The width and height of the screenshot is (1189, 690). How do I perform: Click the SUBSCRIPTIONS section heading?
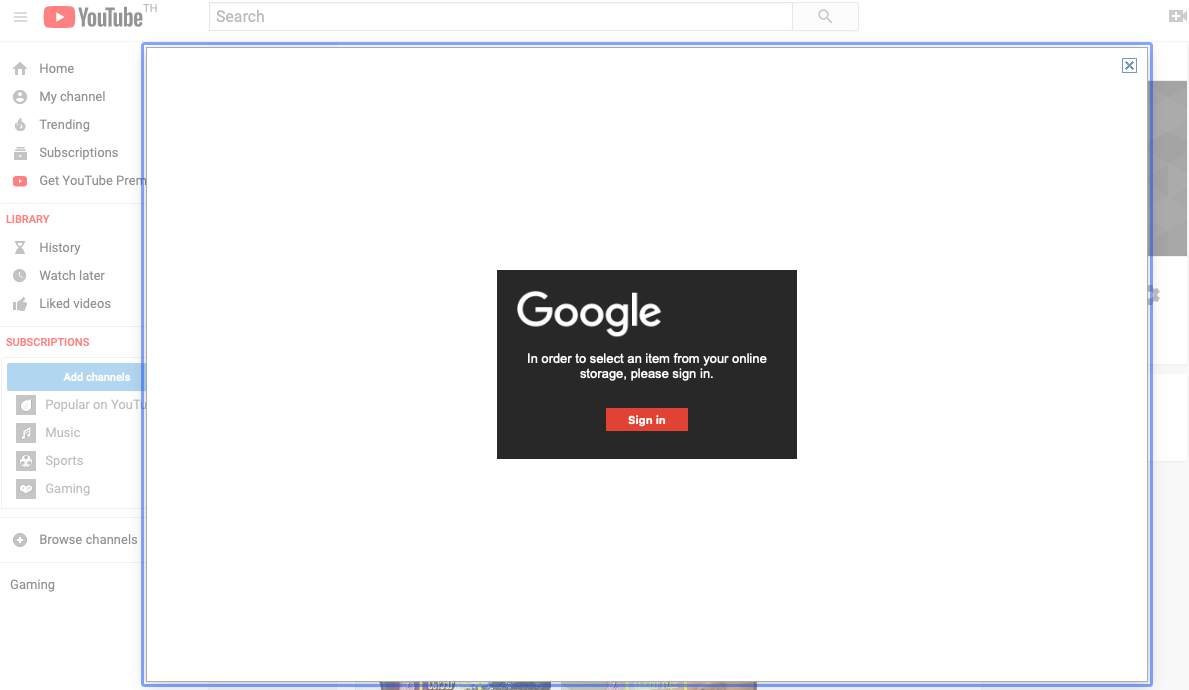(48, 342)
